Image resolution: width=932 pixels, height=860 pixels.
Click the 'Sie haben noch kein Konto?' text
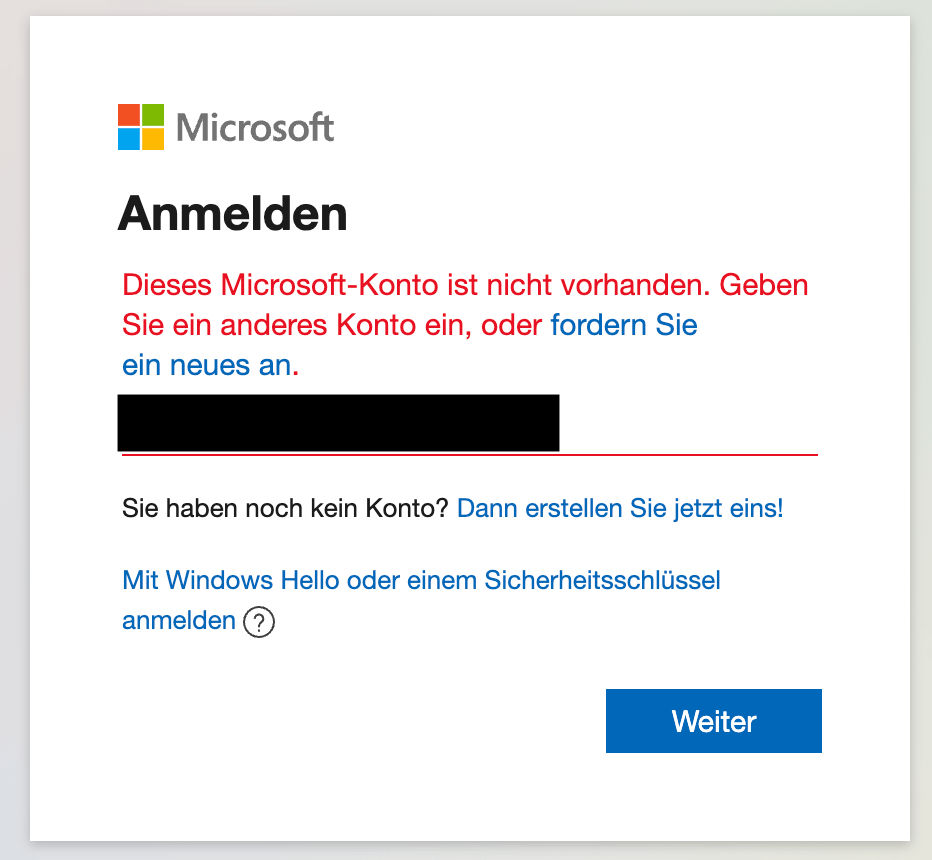point(285,508)
